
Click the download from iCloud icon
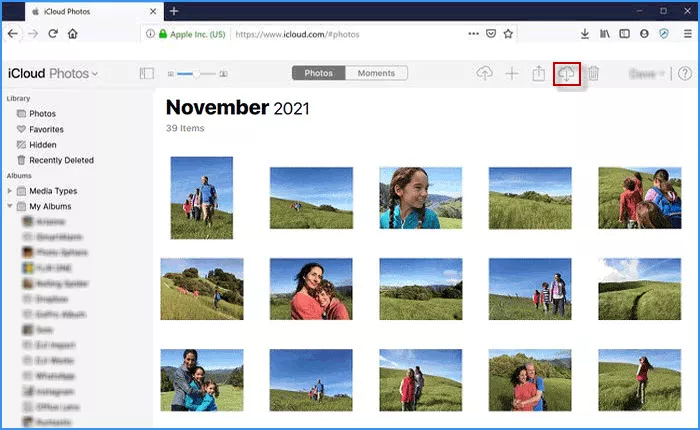pos(567,74)
